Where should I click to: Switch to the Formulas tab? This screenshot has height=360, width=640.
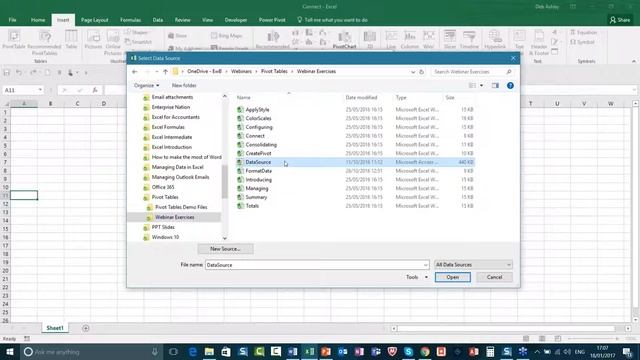pyautogui.click(x=131, y=20)
